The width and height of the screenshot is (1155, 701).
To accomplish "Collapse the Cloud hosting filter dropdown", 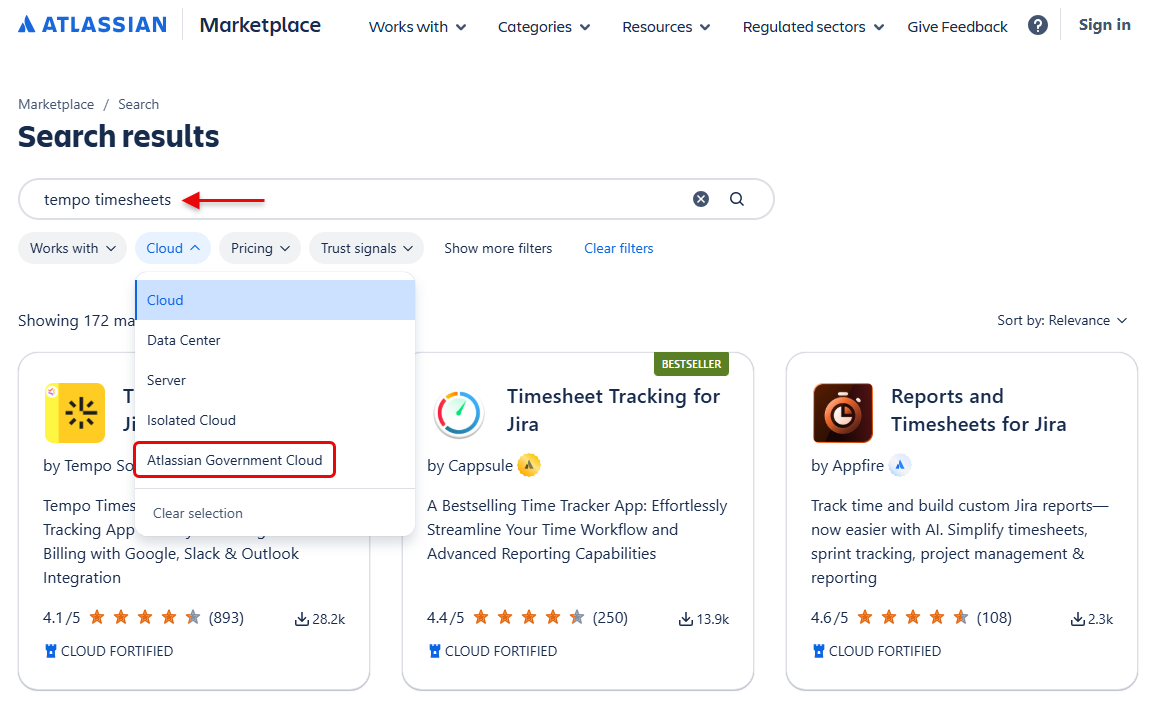I will point(173,248).
